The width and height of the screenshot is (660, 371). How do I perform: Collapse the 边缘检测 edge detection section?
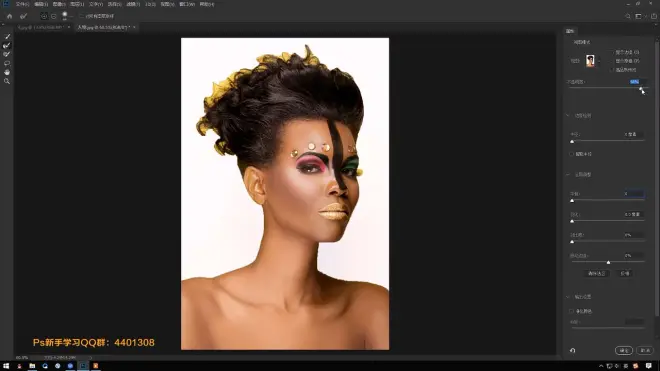(568, 116)
